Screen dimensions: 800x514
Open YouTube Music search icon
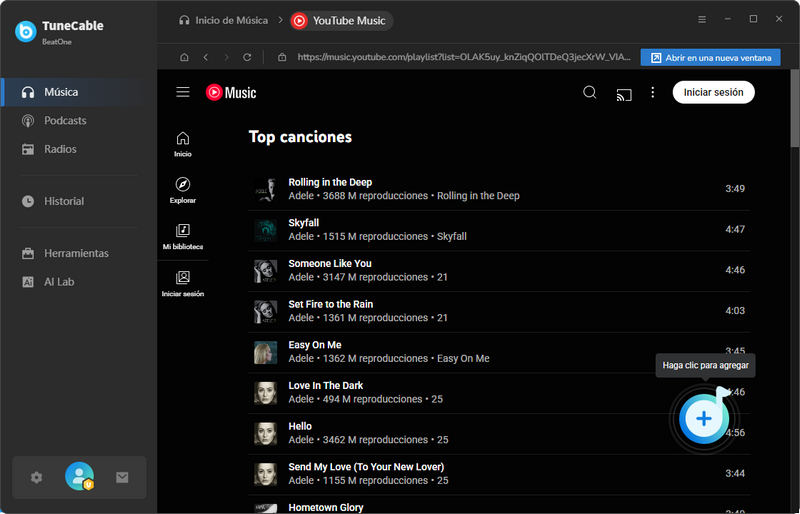point(590,92)
